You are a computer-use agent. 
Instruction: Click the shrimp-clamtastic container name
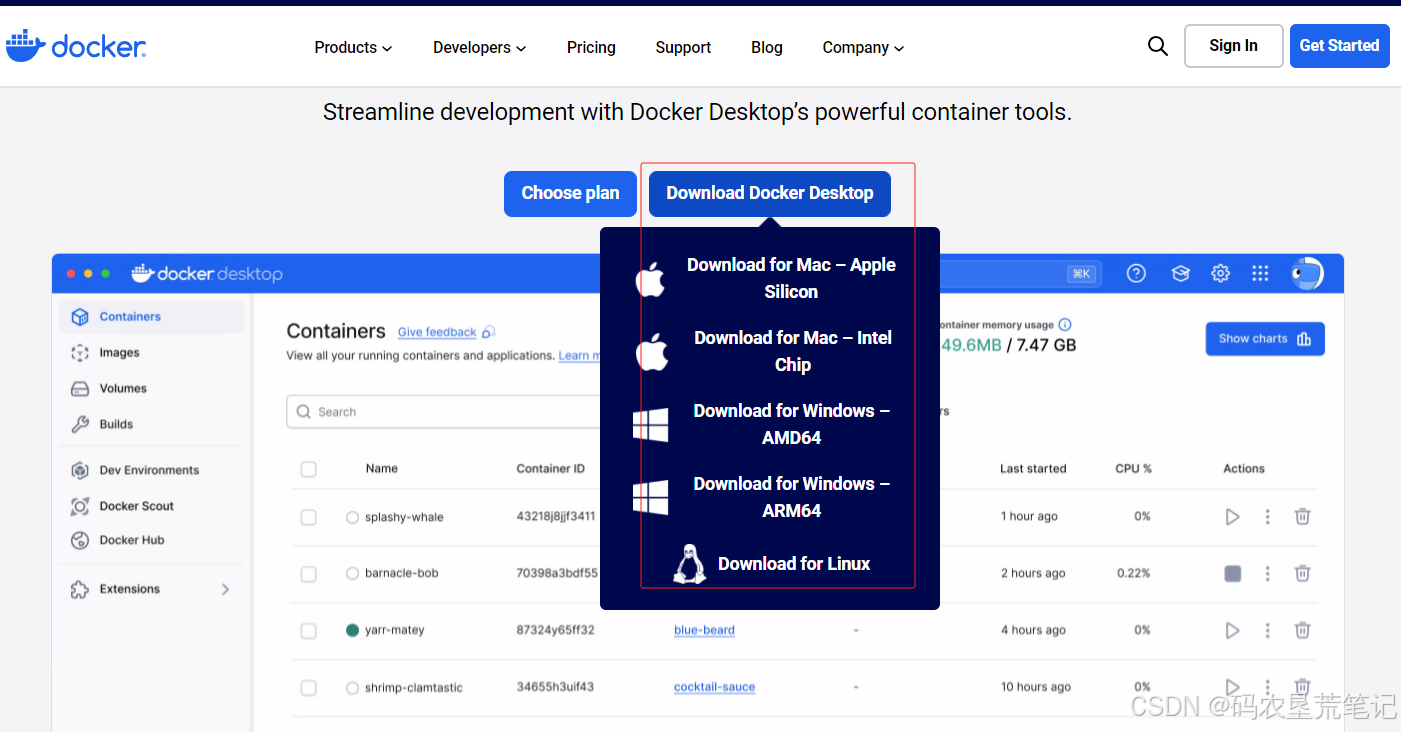click(x=413, y=687)
